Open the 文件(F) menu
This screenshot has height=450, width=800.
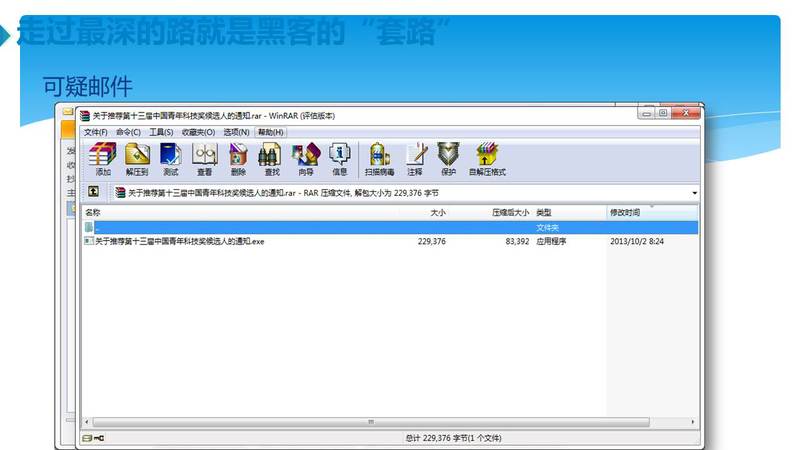pos(96,132)
